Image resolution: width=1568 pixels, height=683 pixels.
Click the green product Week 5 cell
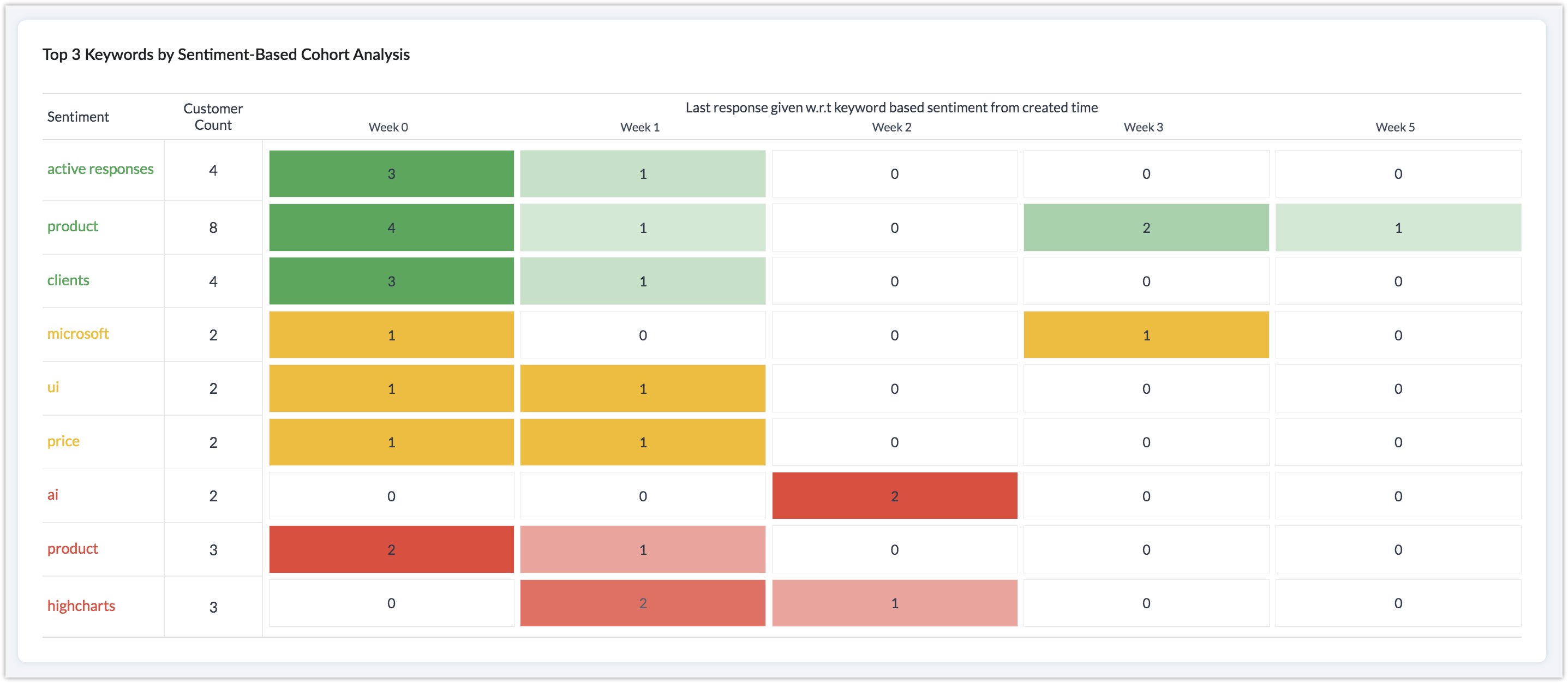[x=1398, y=227]
